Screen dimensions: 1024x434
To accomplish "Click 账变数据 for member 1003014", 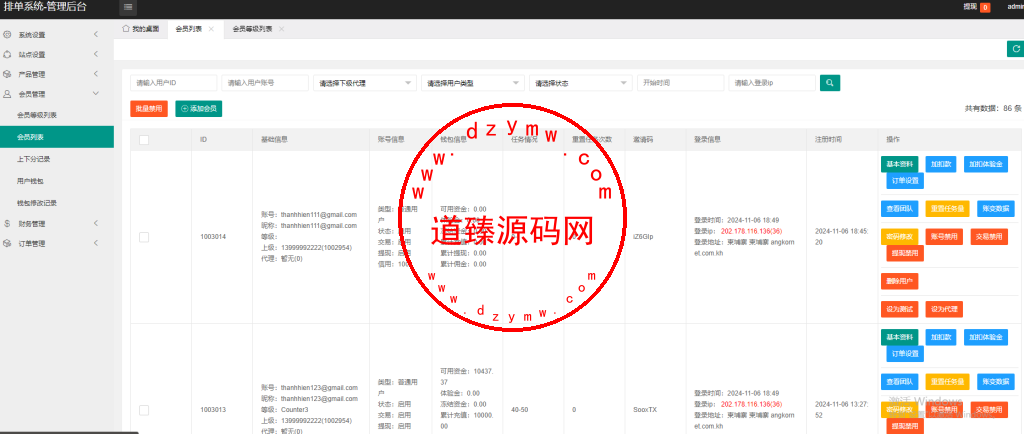I will 996,209.
